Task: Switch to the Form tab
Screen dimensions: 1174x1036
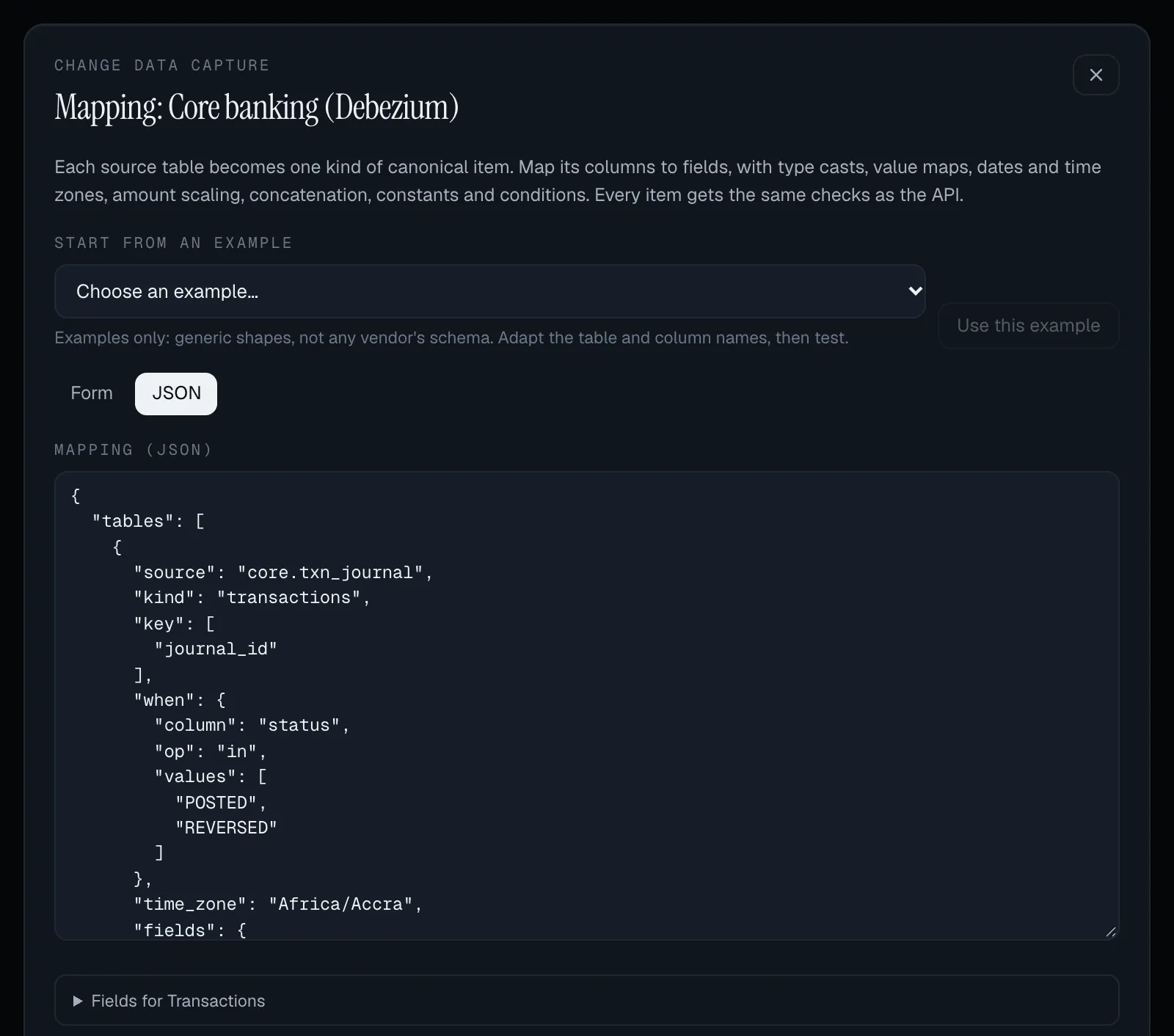Action: coord(92,393)
